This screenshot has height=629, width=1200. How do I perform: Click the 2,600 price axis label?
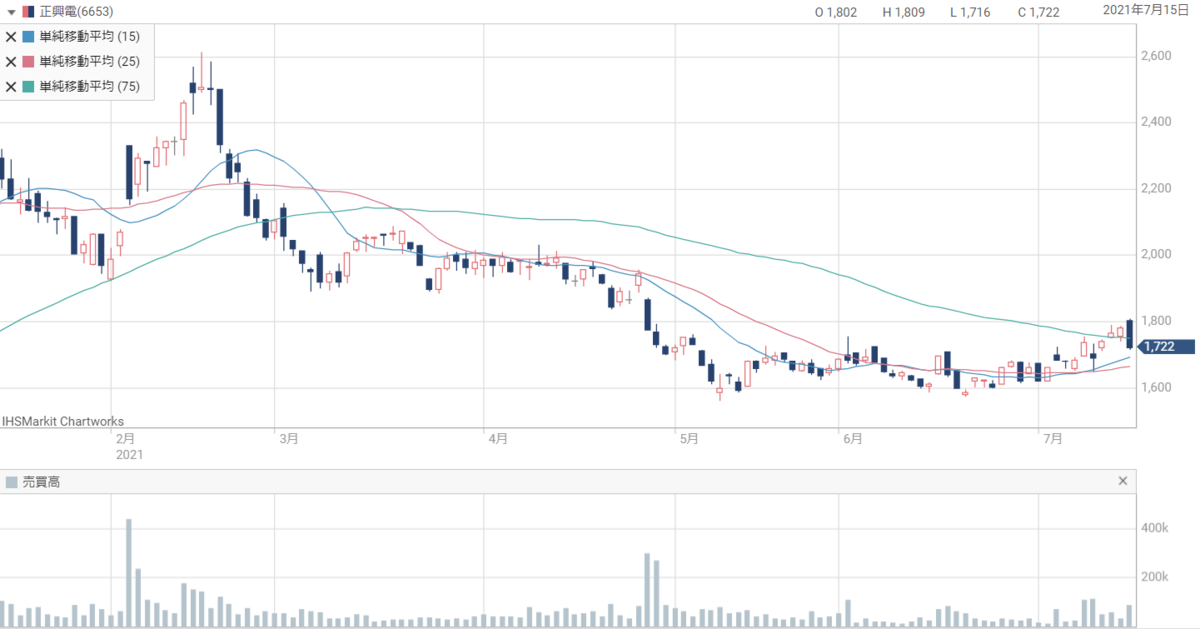click(x=1157, y=56)
